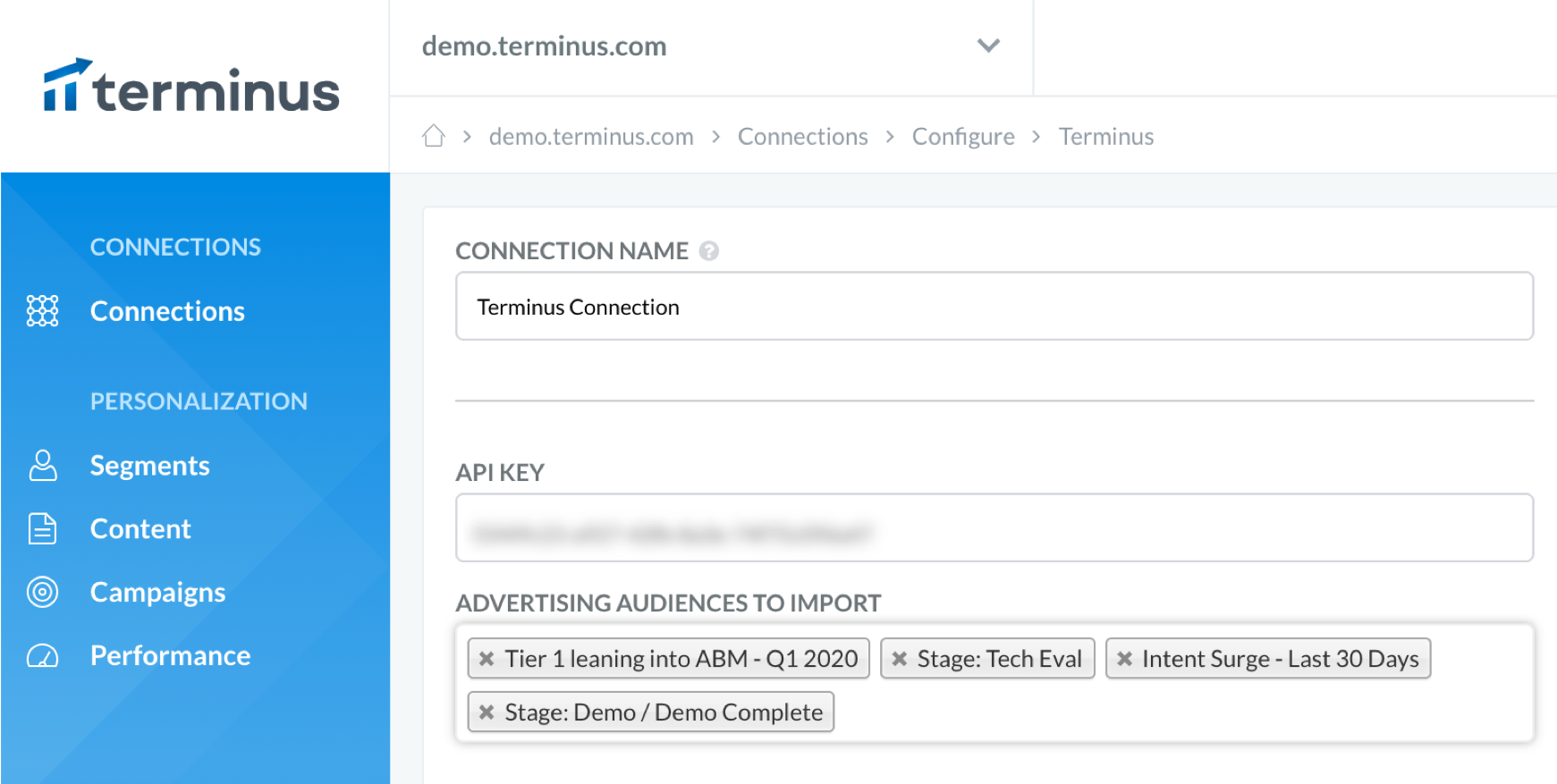This screenshot has width=1557, height=784.
Task: Remove Stage: Tech Eval audience tag
Action: (900, 659)
